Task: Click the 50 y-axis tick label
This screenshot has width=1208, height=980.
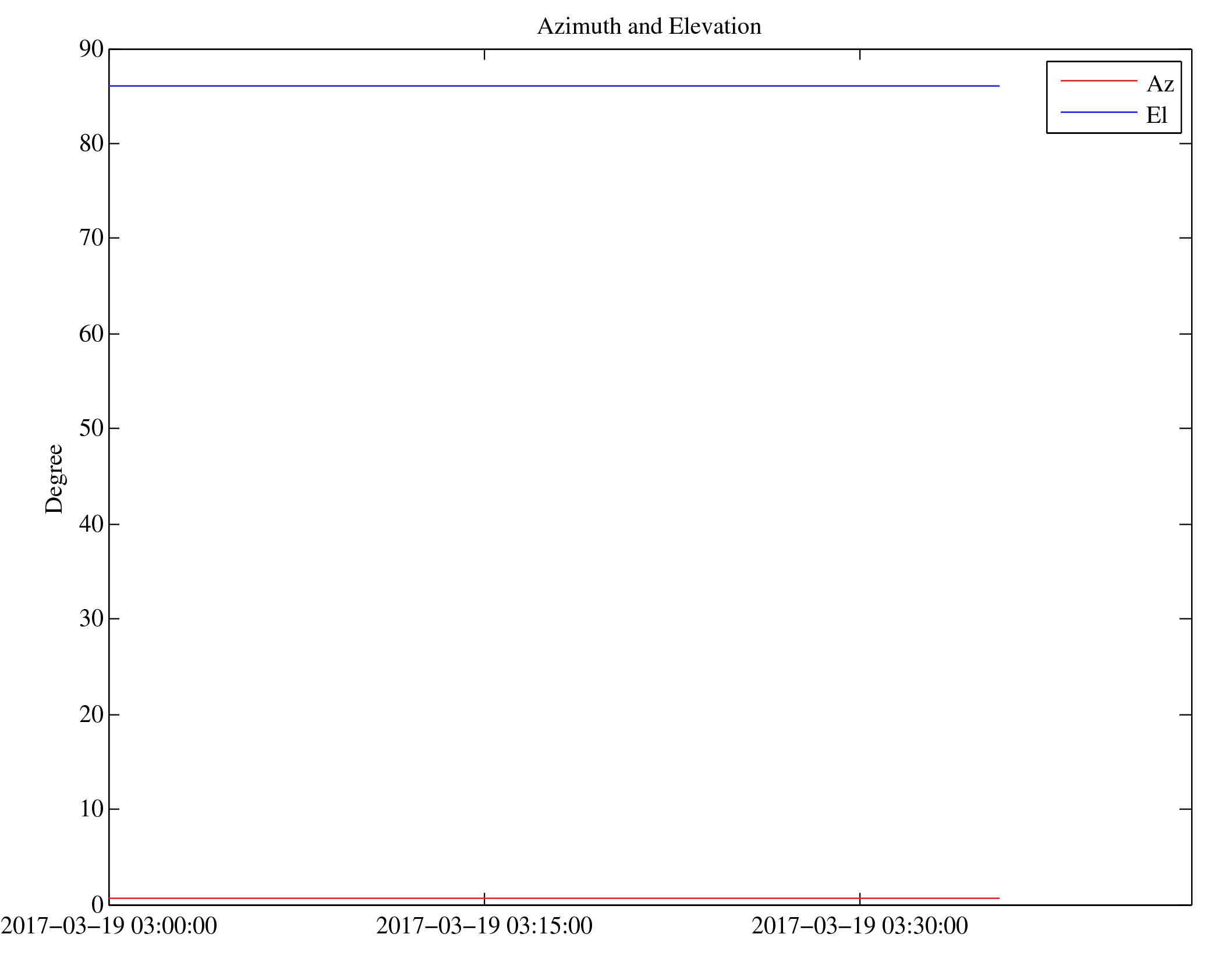Action: [x=91, y=428]
